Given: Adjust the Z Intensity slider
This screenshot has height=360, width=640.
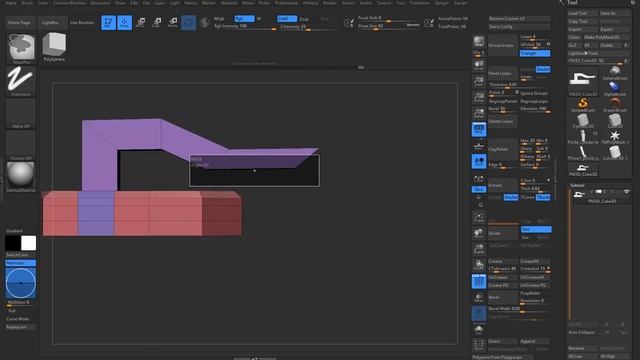Looking at the screenshot, I should click(x=309, y=27).
